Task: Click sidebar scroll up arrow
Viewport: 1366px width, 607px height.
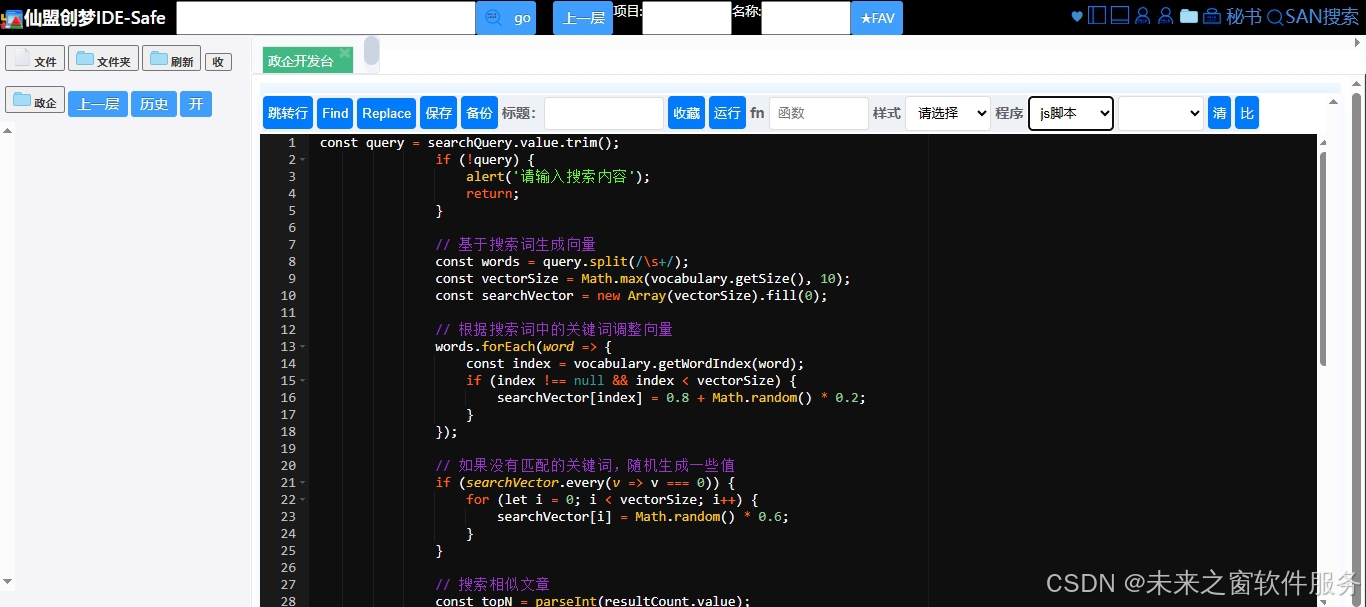Action: pos(8,129)
